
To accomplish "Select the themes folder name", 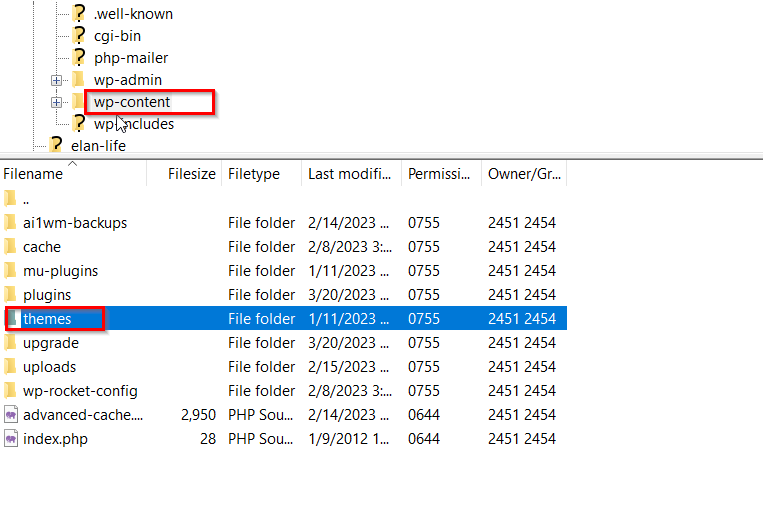I will pyautogui.click(x=47, y=319).
